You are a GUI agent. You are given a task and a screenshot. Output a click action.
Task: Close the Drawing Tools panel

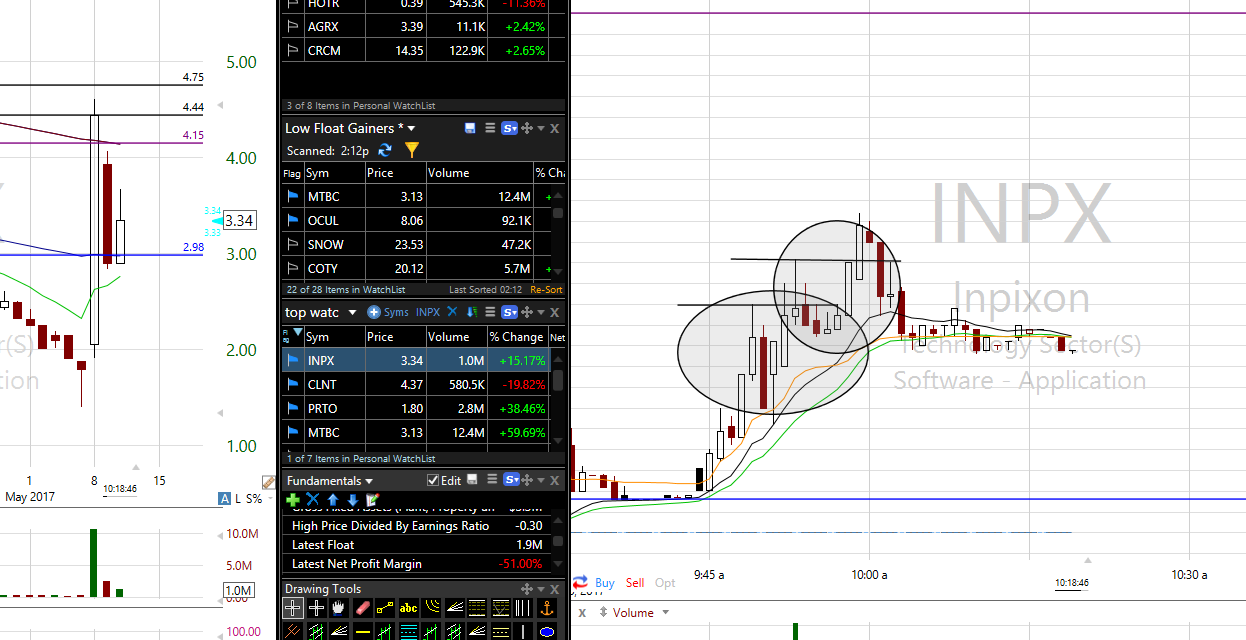(x=554, y=589)
